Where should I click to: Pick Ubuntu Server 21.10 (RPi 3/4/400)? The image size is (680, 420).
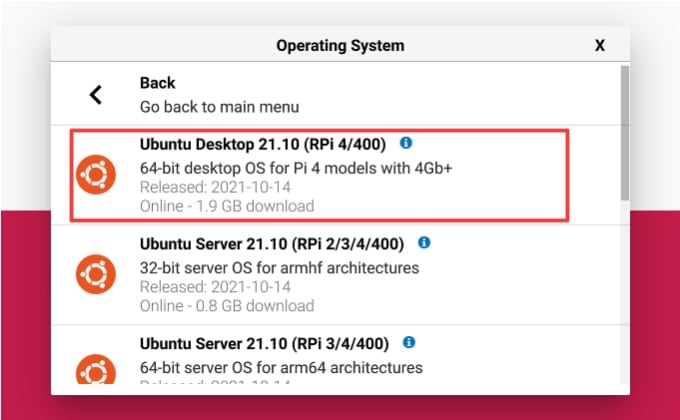coord(336,355)
